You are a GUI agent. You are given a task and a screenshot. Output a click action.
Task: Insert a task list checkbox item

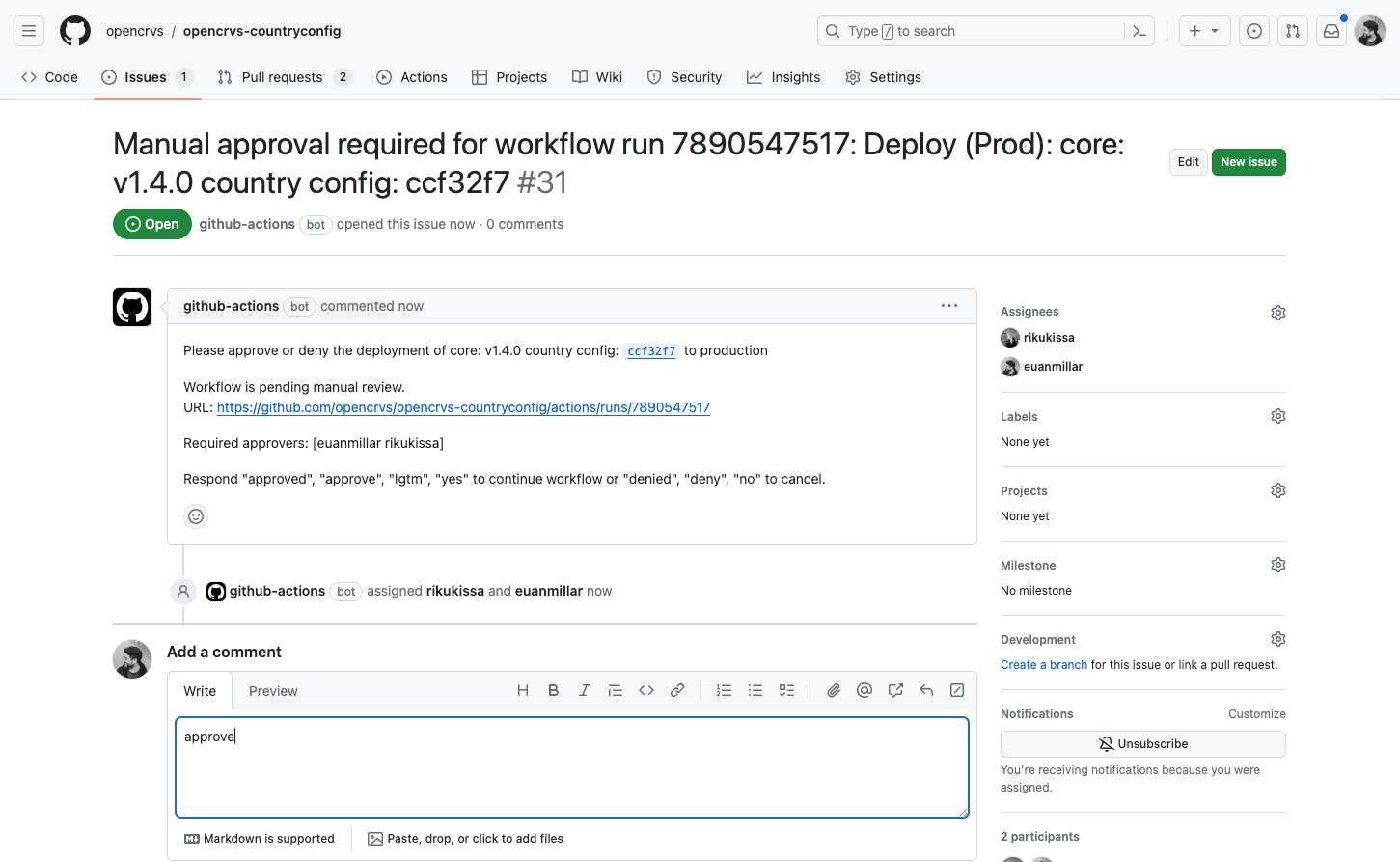[x=786, y=690]
